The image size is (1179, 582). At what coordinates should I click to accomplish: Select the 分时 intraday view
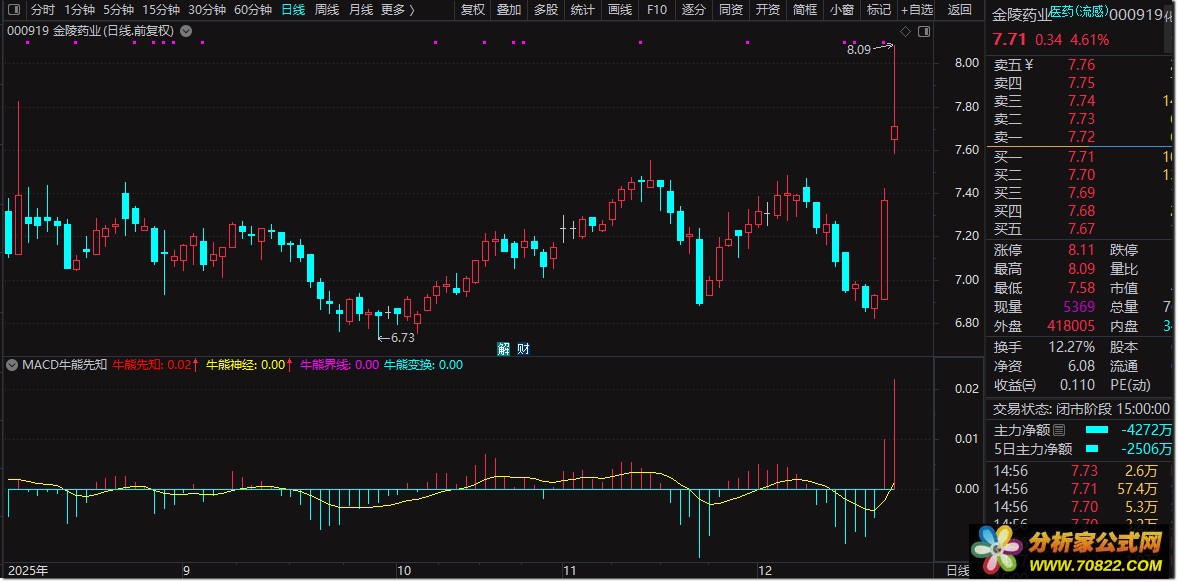click(43, 10)
